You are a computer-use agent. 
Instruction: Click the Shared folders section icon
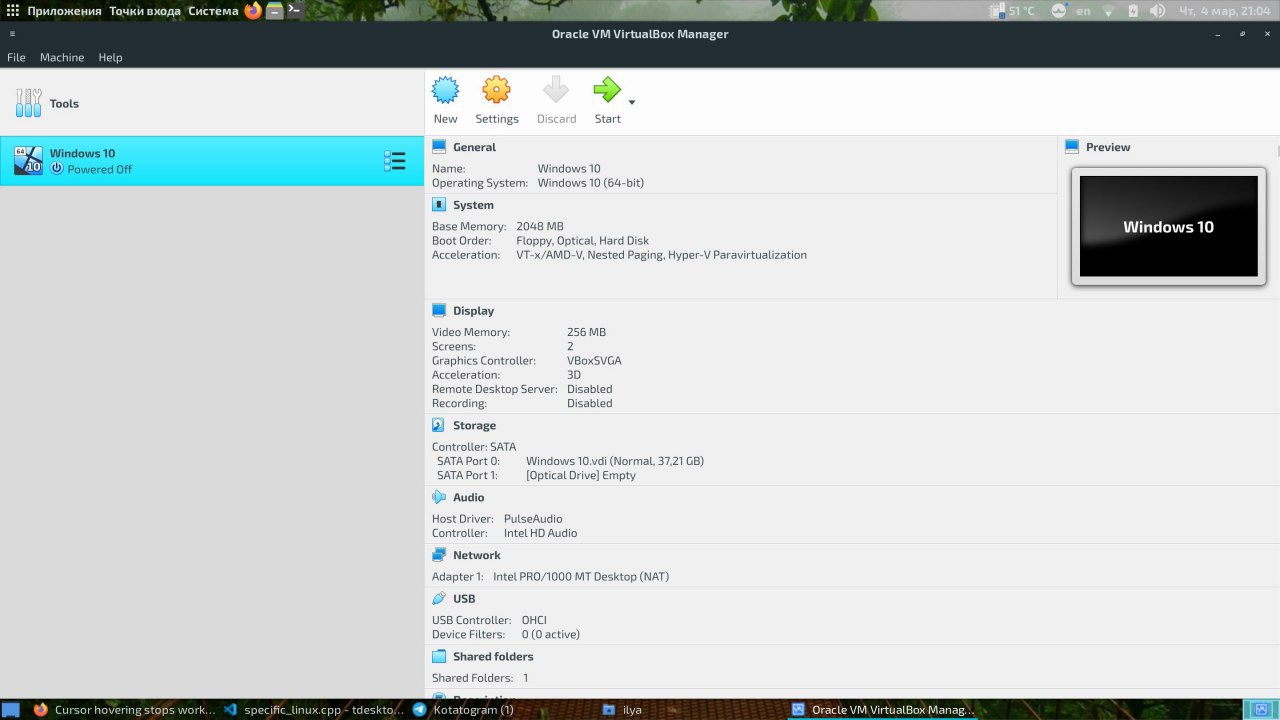pos(439,656)
